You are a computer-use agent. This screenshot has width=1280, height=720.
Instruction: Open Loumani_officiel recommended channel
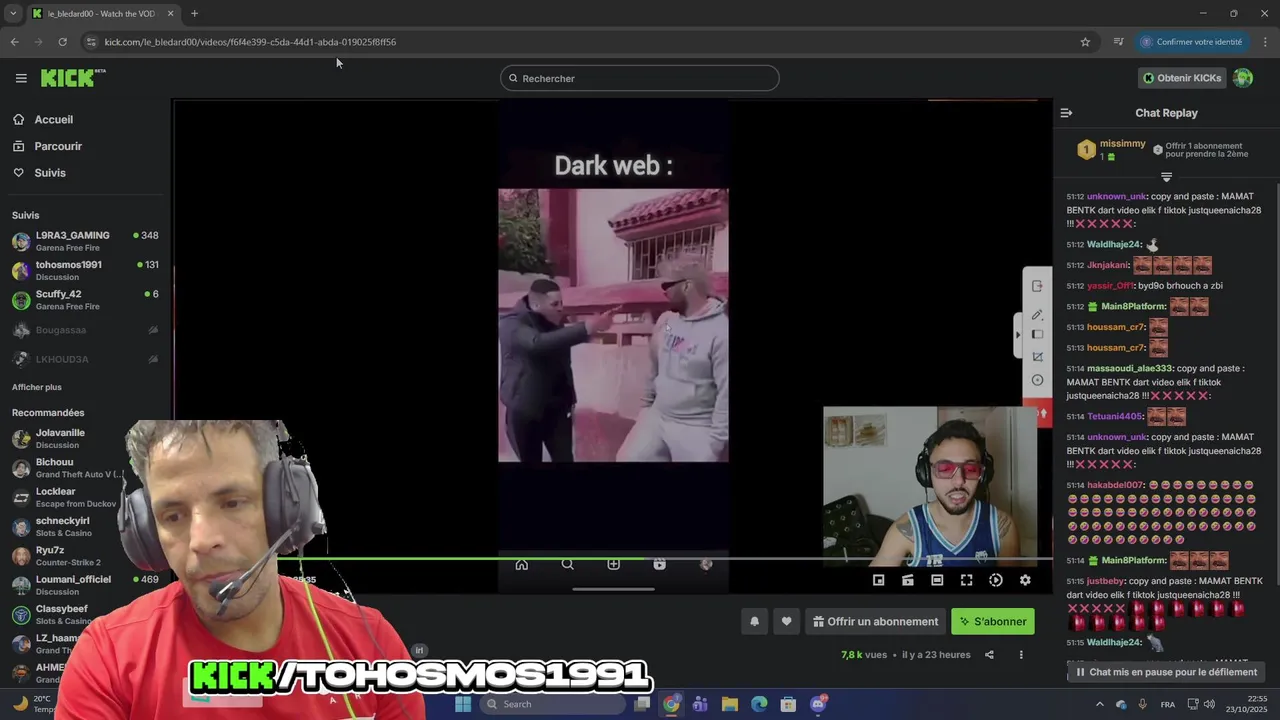coord(85,585)
